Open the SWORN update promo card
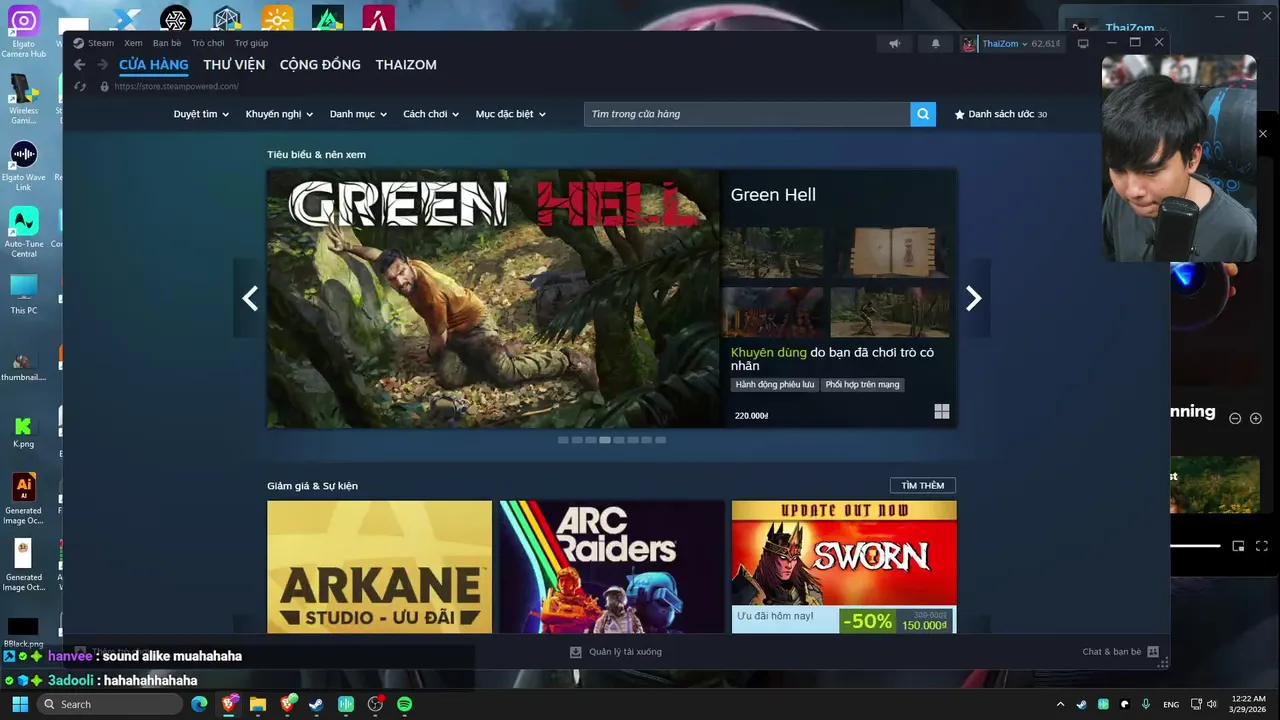The image size is (1280, 720). [844, 567]
